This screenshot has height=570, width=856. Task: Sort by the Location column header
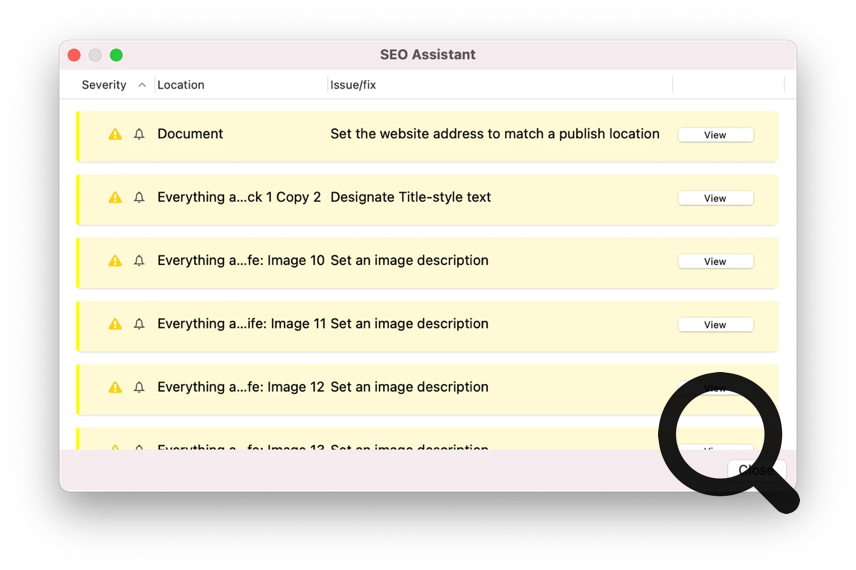[x=181, y=85]
